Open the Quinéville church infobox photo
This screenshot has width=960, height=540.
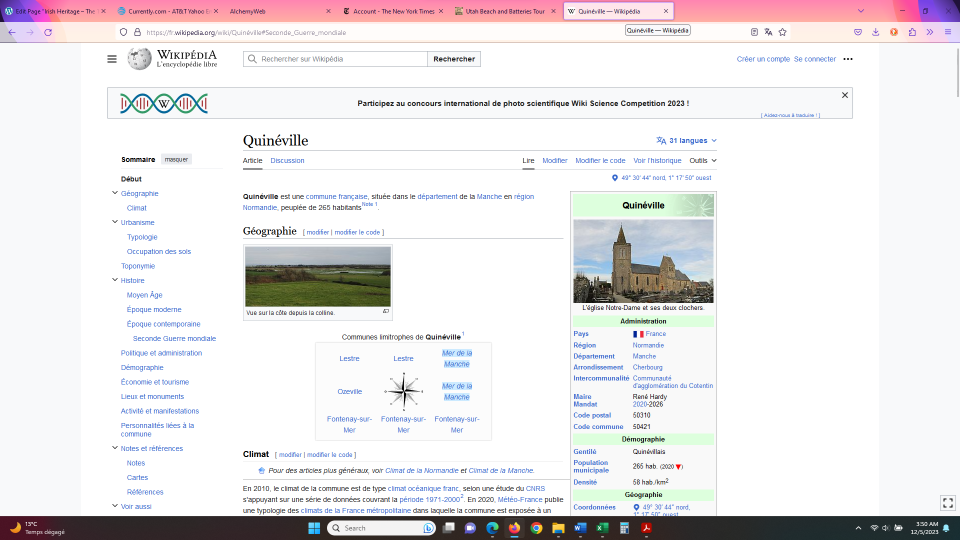coord(643,261)
